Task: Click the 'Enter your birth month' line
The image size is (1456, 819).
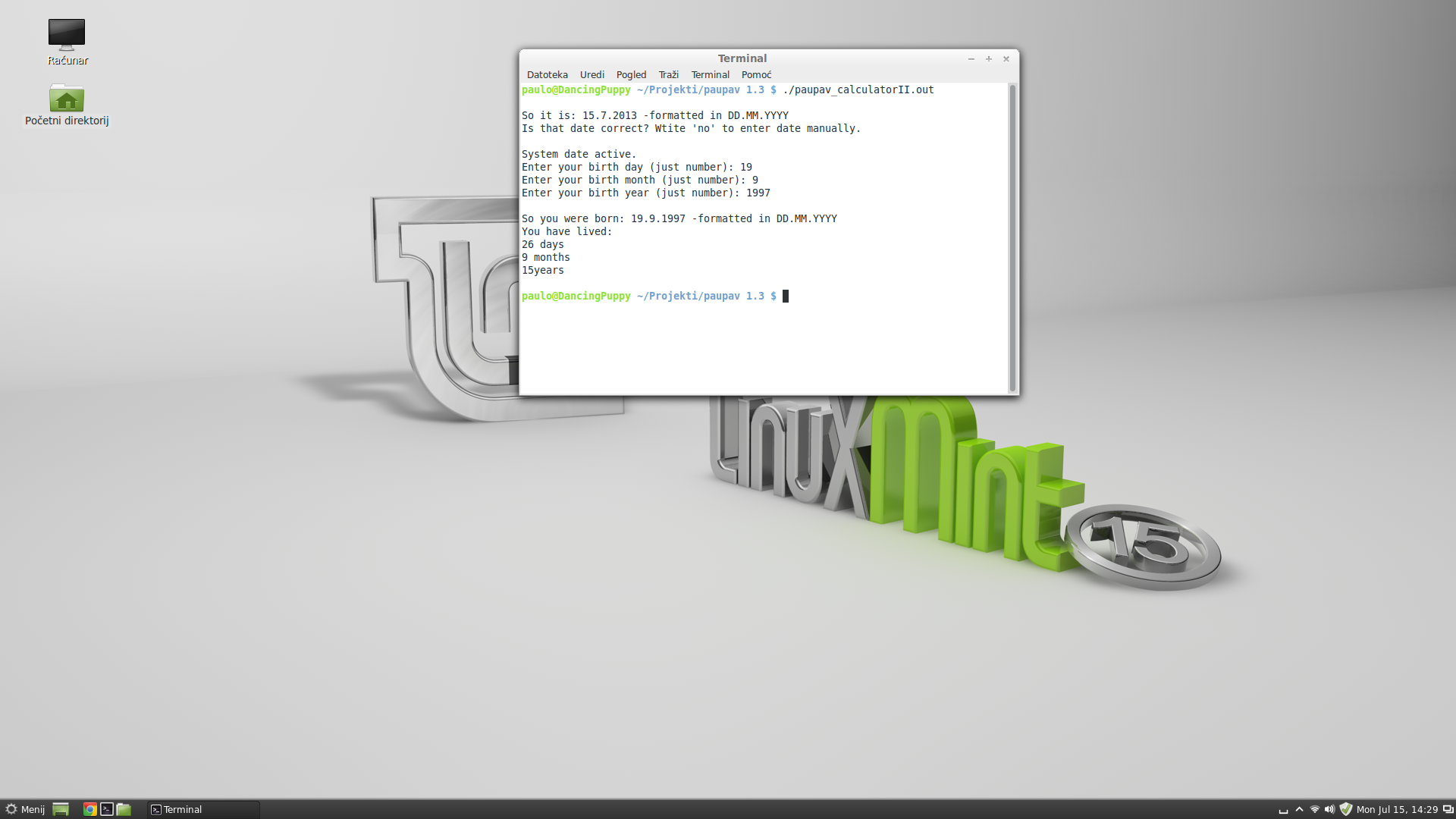Action: [640, 180]
